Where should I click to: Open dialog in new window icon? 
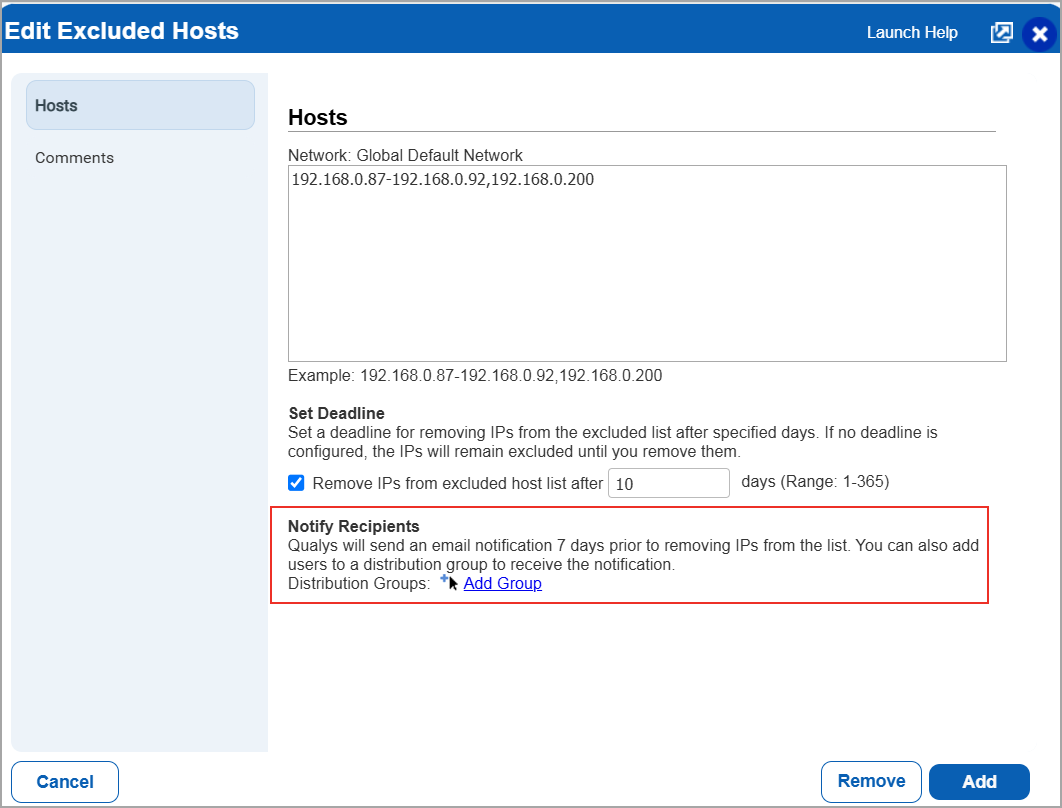tap(1001, 33)
